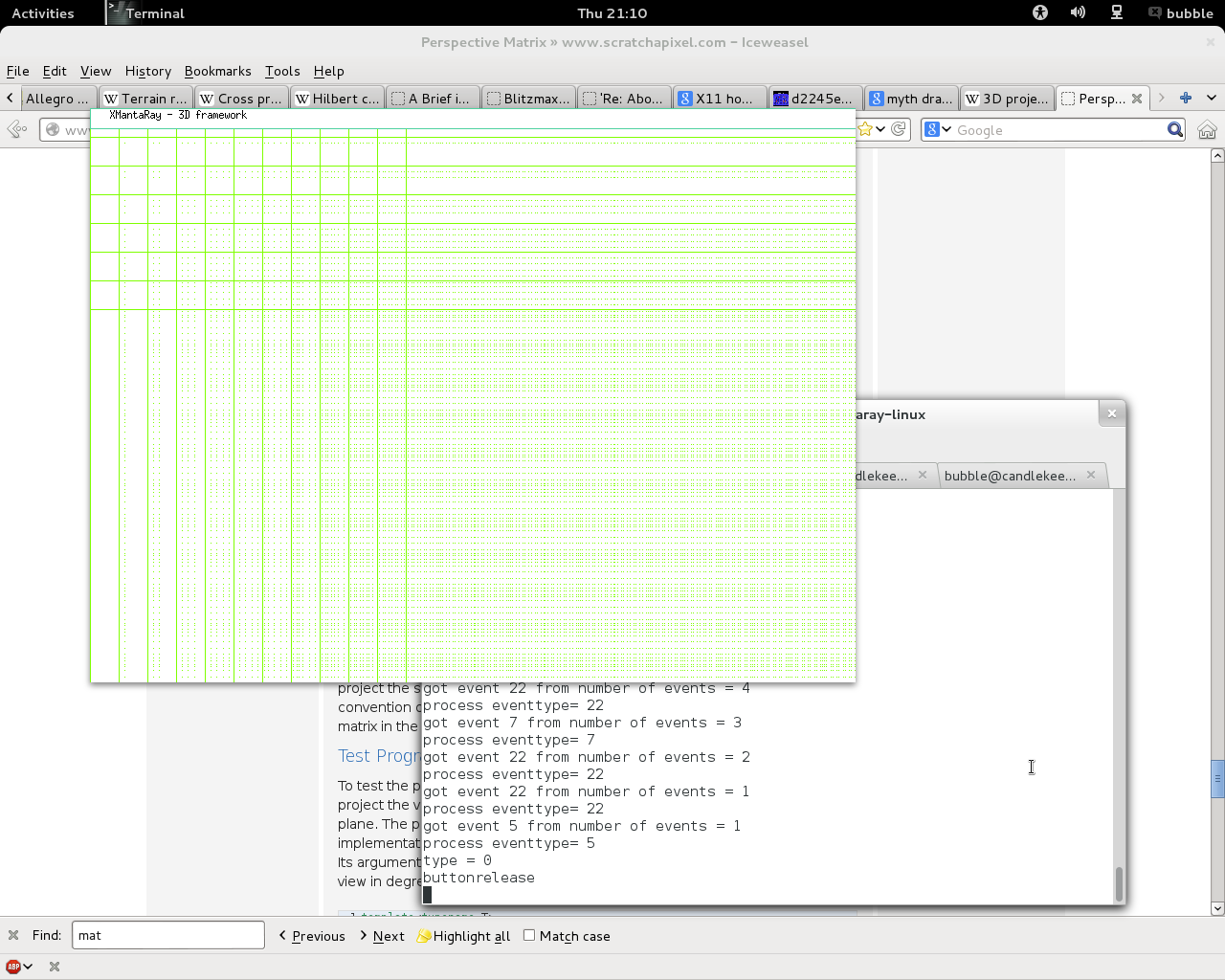Open the list all tabs dropdown
The height and width of the screenshot is (980, 1225).
1211,98
